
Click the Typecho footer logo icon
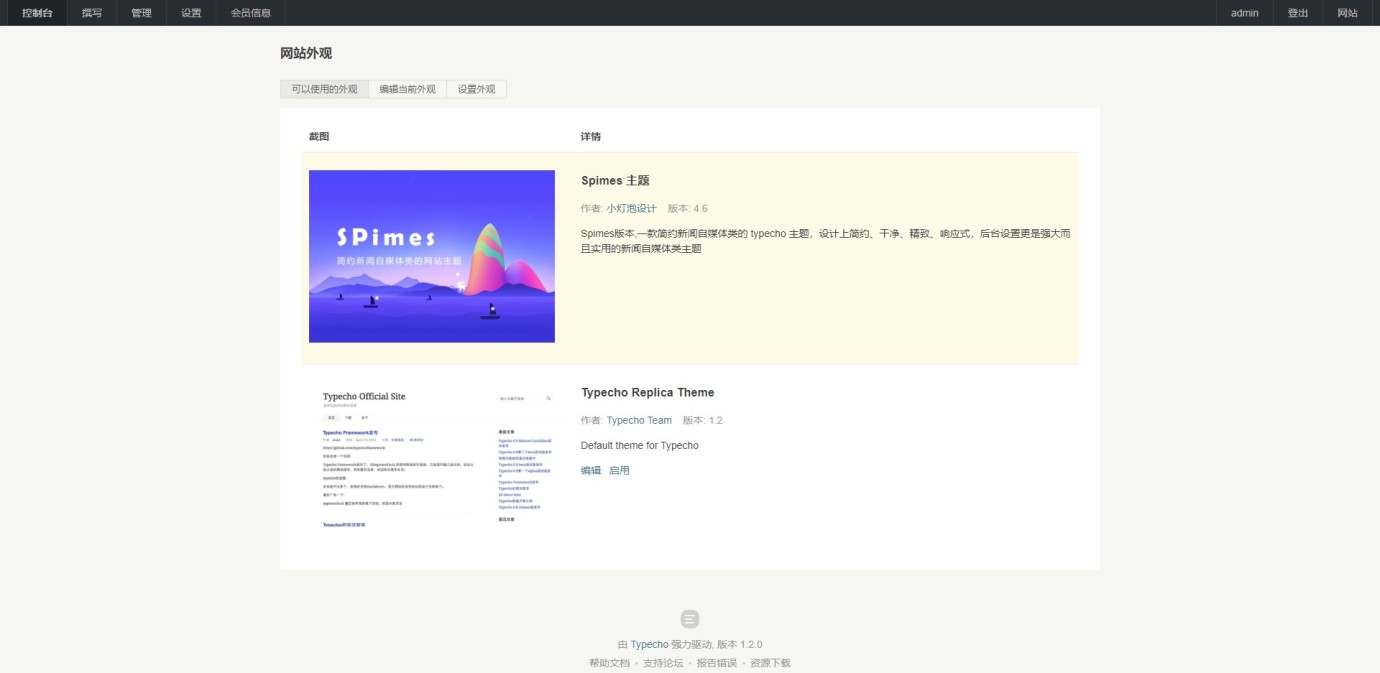690,619
